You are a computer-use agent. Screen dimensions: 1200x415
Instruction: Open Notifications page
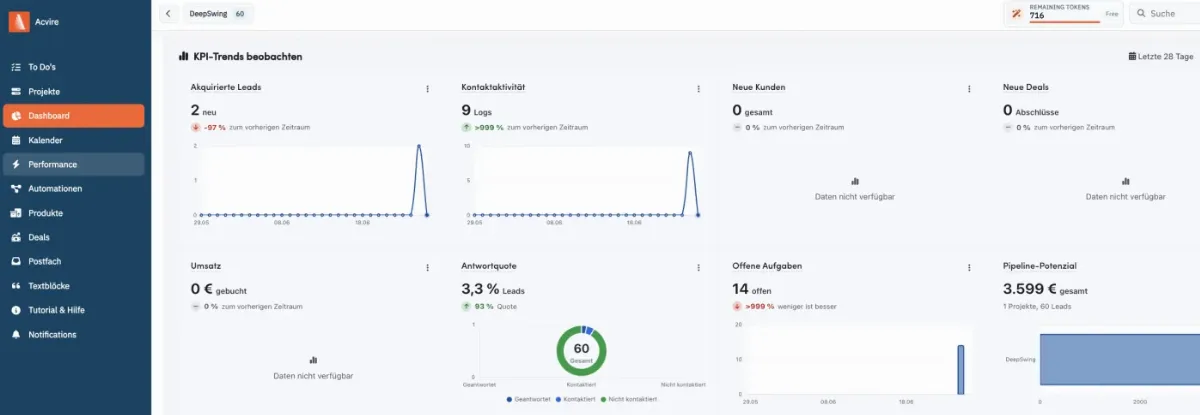(74, 334)
